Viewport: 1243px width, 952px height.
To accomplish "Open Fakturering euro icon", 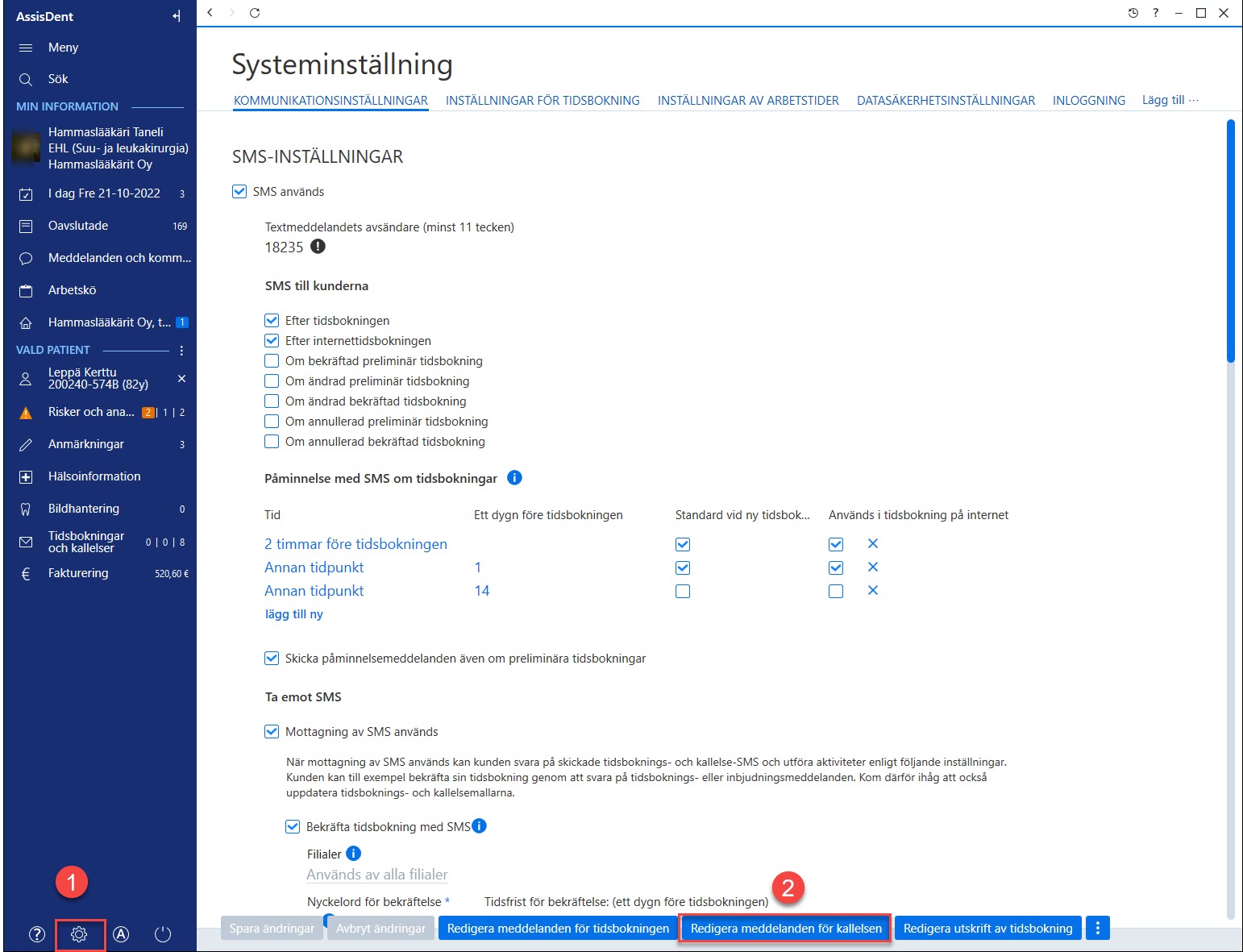I will (26, 574).
